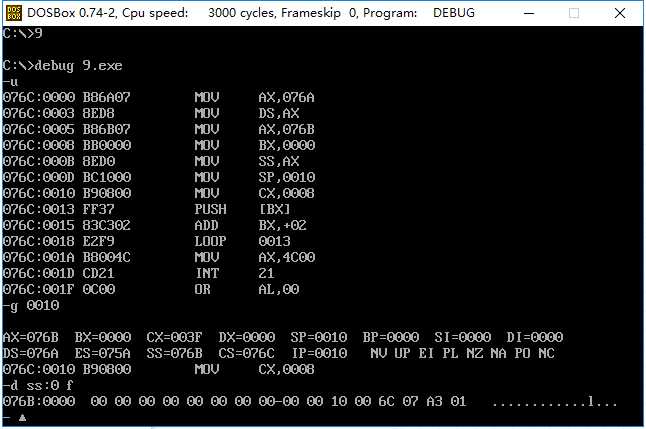Image resolution: width=646 pixels, height=429 pixels.
Task: Click the 'OR AL,00' instruction
Action: point(247,289)
